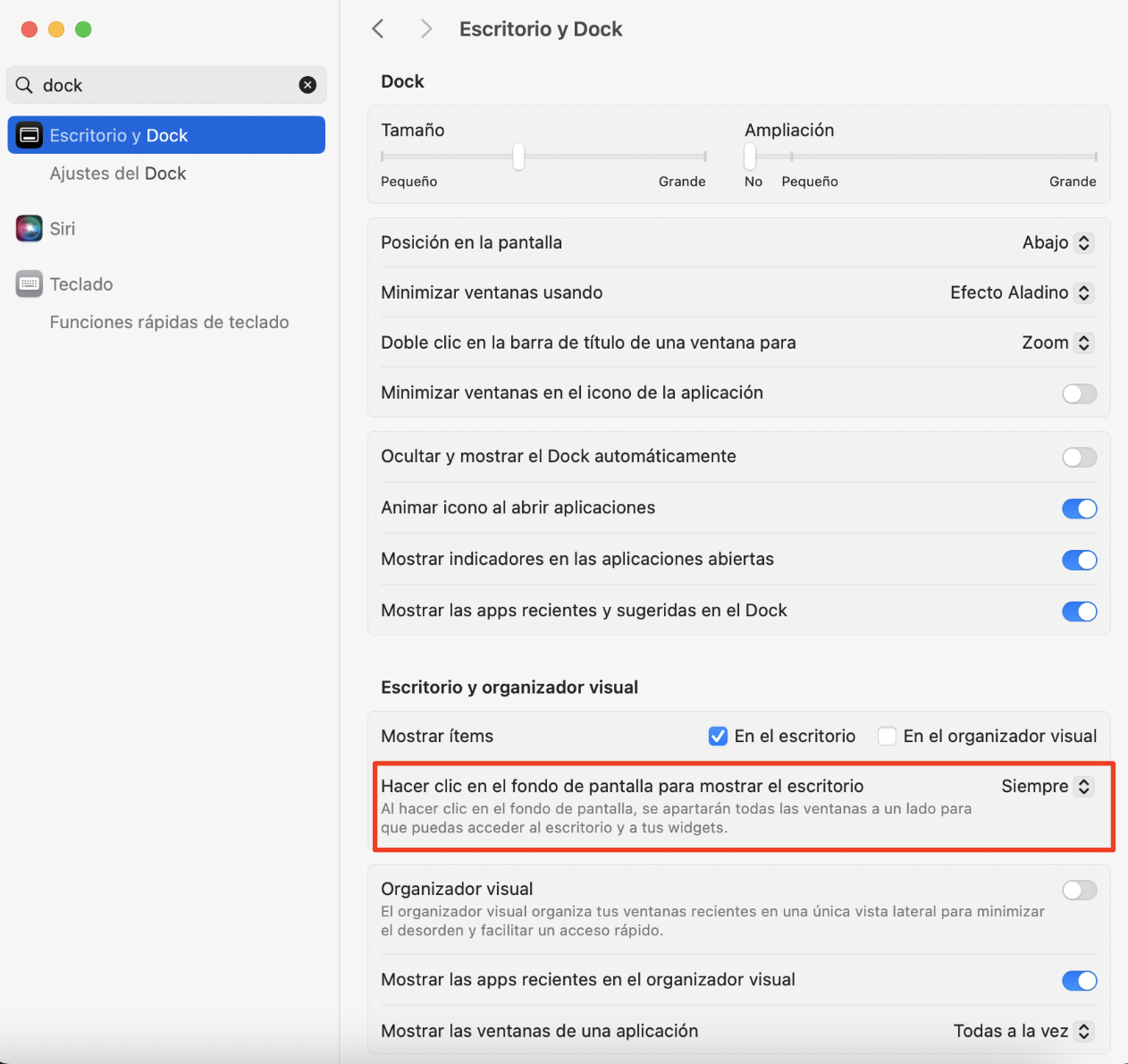Screen dimensions: 1128x1064
Task: Click the forward navigation arrow
Action: pyautogui.click(x=425, y=28)
